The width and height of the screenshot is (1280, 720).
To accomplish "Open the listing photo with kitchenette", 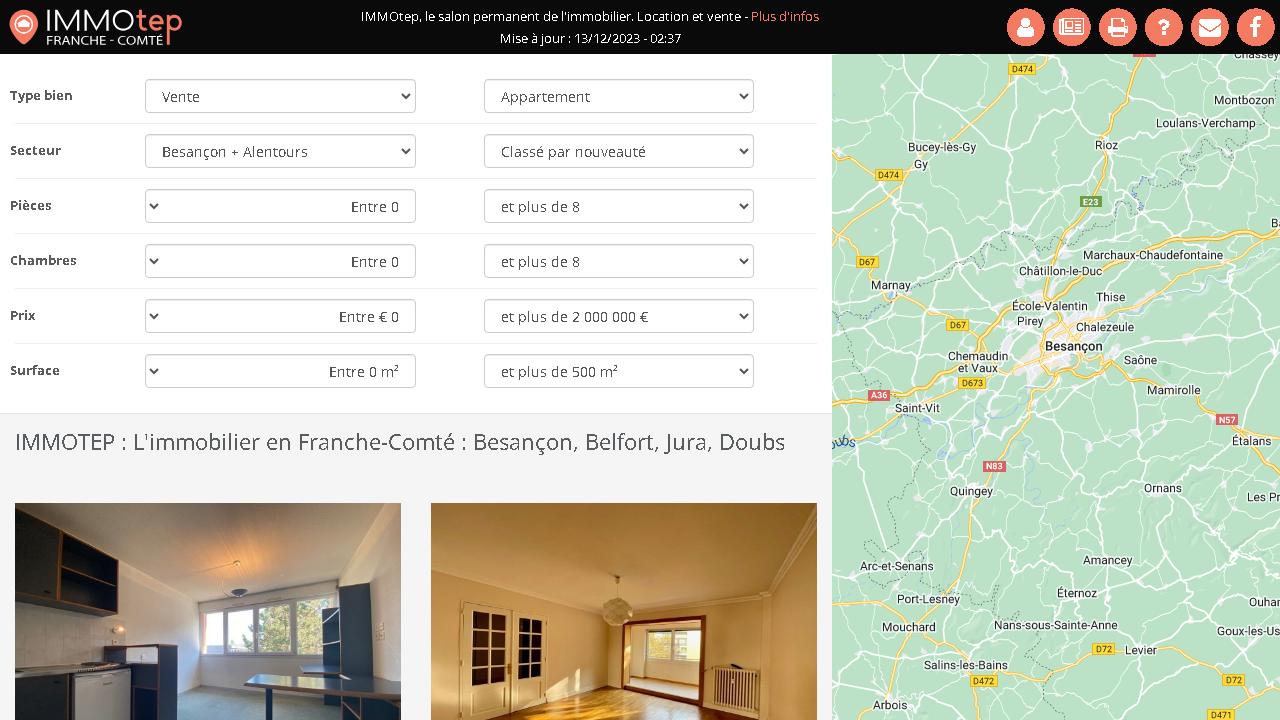I will coord(208,611).
